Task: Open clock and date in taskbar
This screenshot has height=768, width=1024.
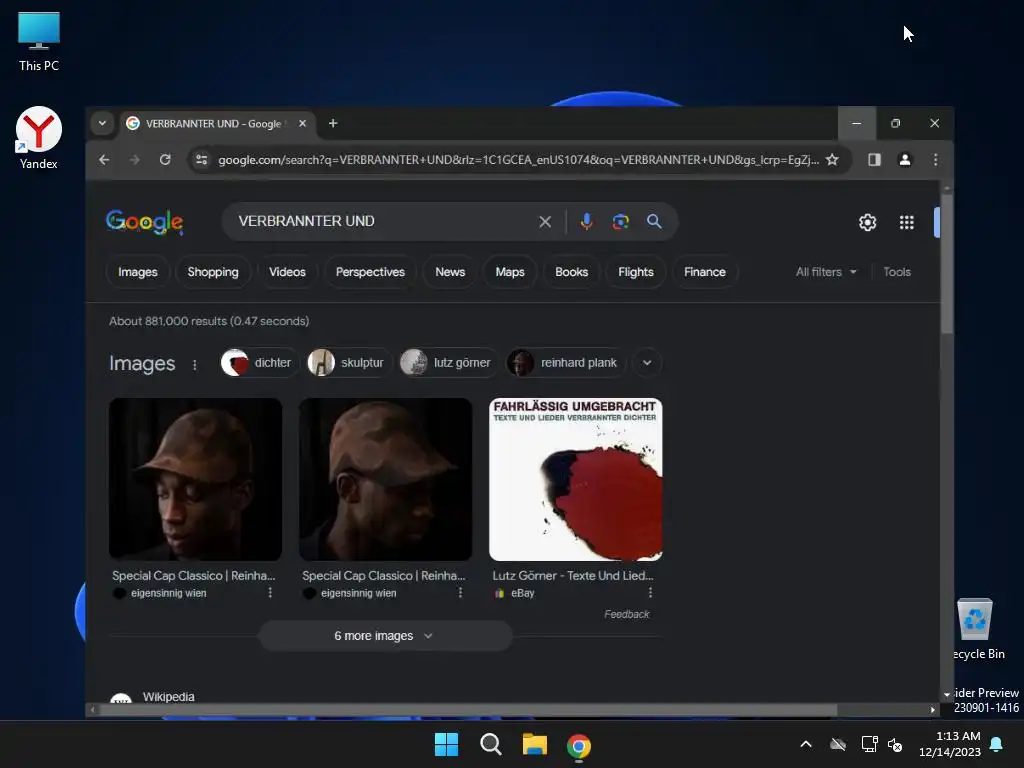Action: point(950,744)
